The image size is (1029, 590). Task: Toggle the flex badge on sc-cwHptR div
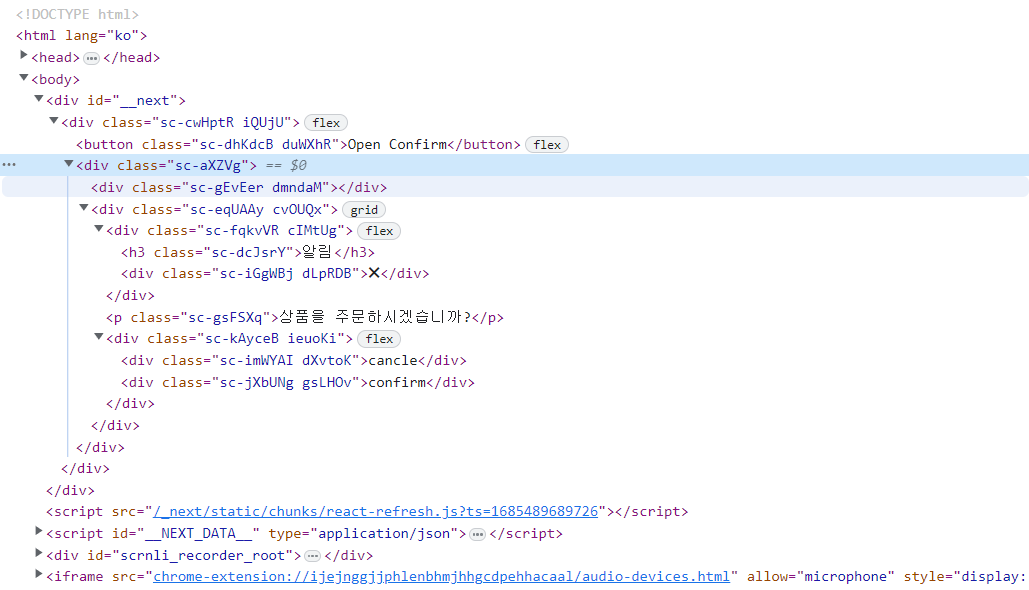pyautogui.click(x=326, y=123)
